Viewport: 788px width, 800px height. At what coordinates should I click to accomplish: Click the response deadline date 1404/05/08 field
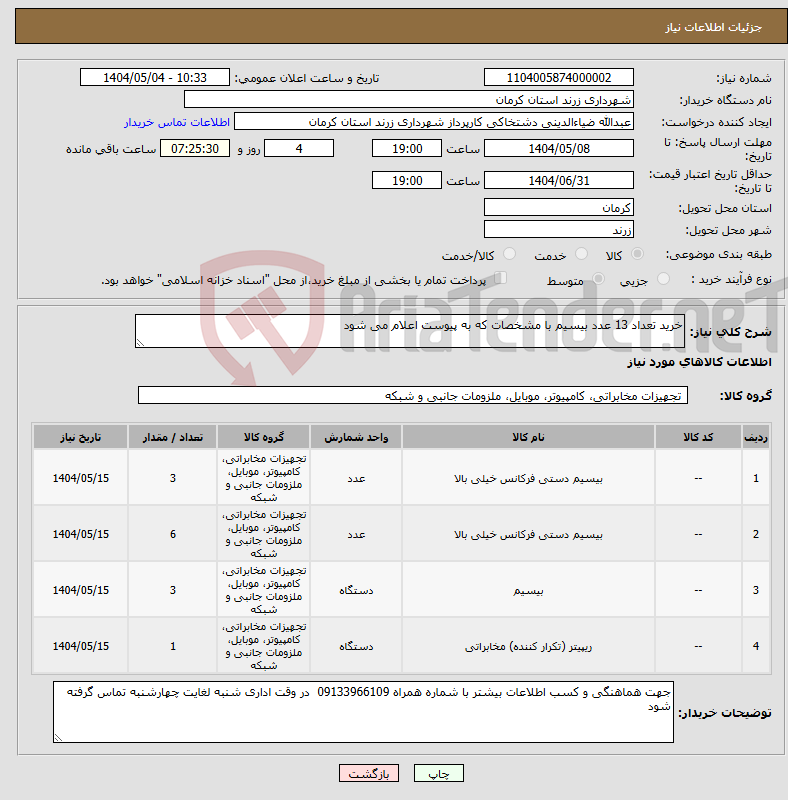click(559, 148)
